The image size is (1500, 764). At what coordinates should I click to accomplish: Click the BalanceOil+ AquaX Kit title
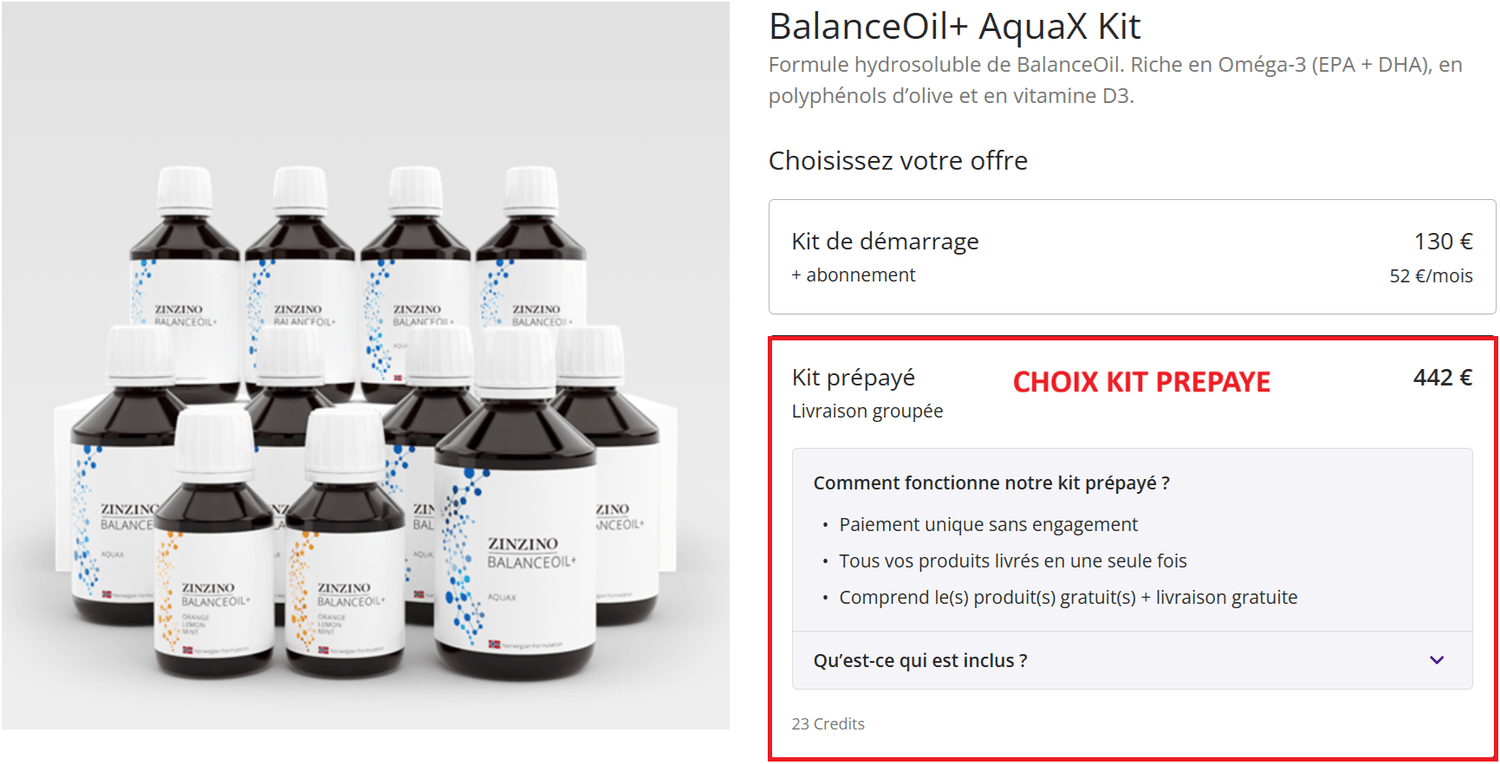[x=955, y=27]
